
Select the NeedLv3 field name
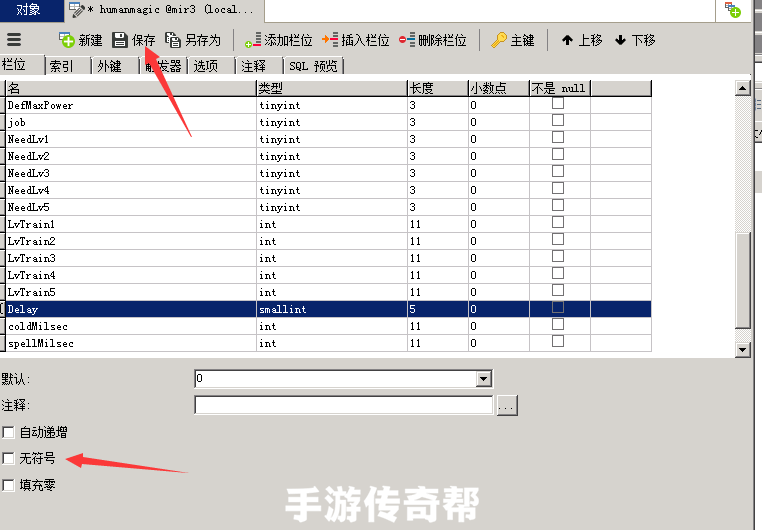29,173
